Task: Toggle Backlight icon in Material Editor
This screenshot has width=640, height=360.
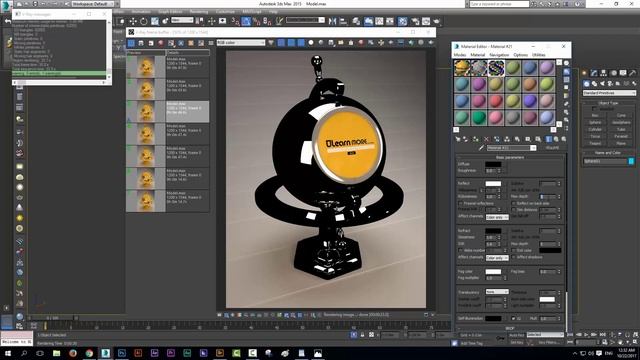Action: (567, 71)
